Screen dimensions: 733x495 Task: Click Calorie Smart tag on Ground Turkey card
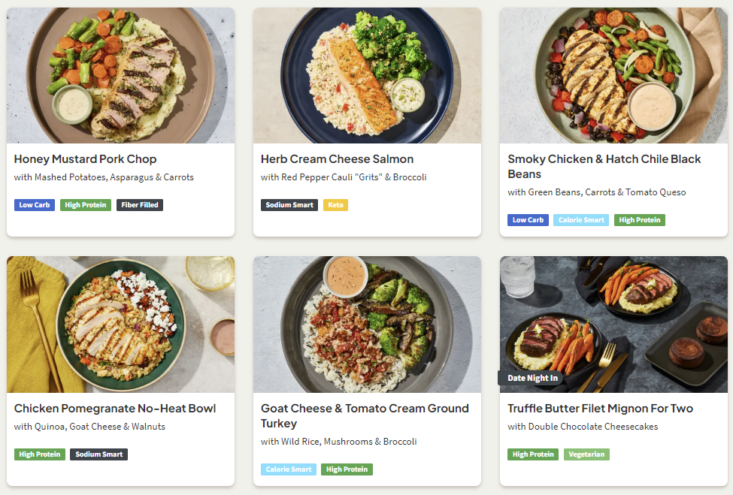coord(289,469)
